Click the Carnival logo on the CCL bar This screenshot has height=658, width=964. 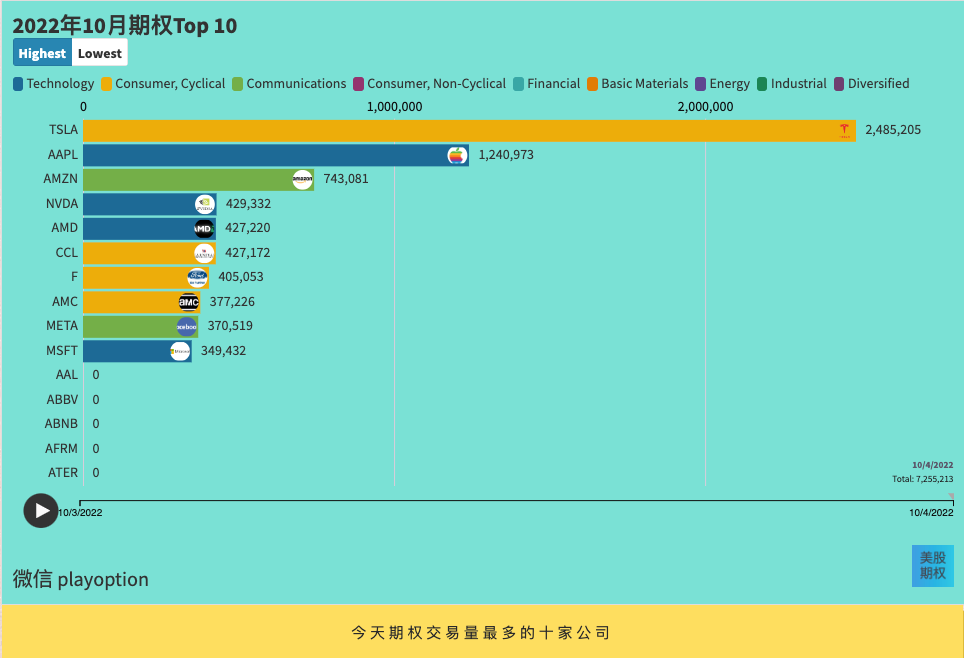pos(204,253)
